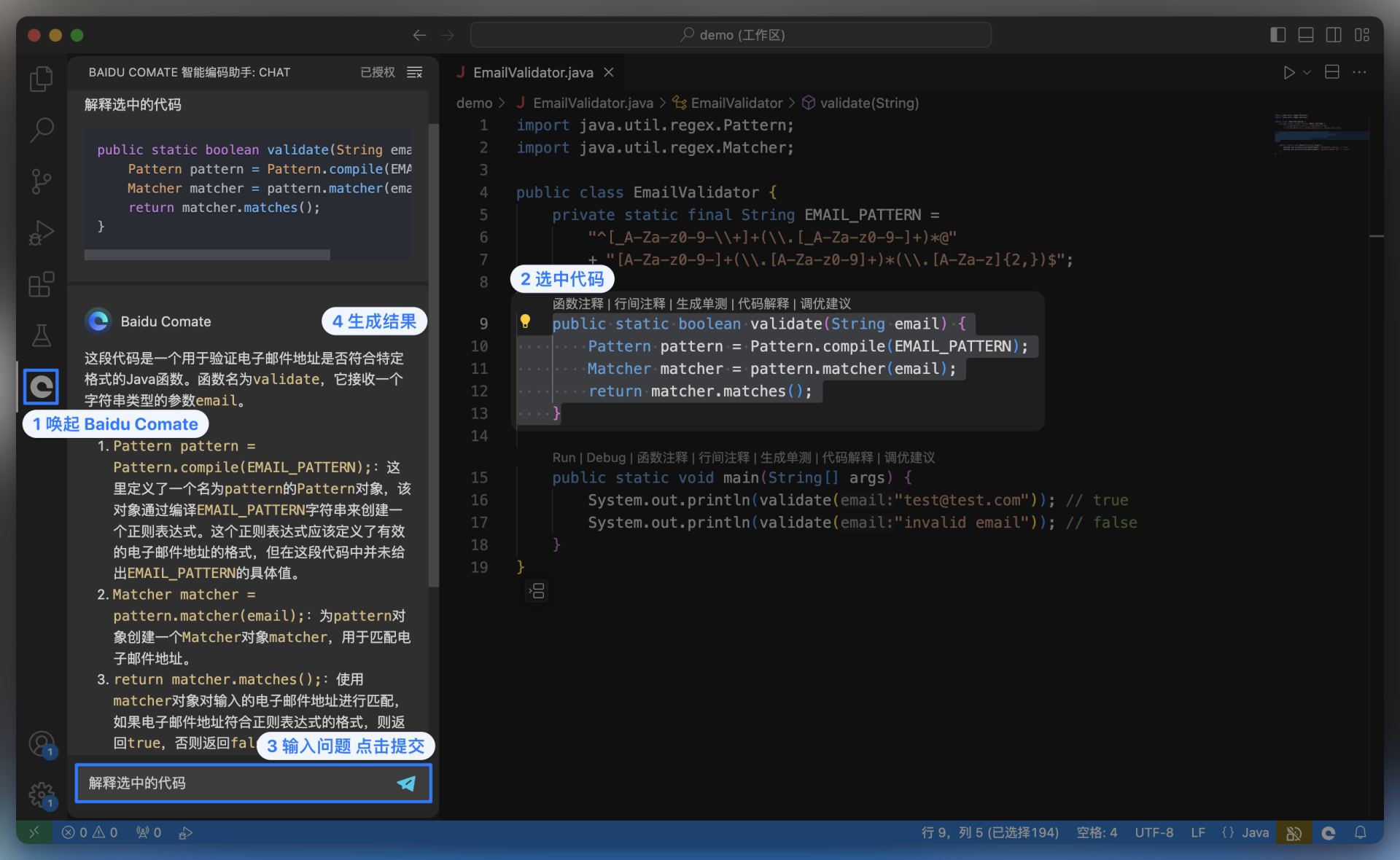Open the Comate chat panel menu
The image size is (1400, 860).
click(x=415, y=72)
